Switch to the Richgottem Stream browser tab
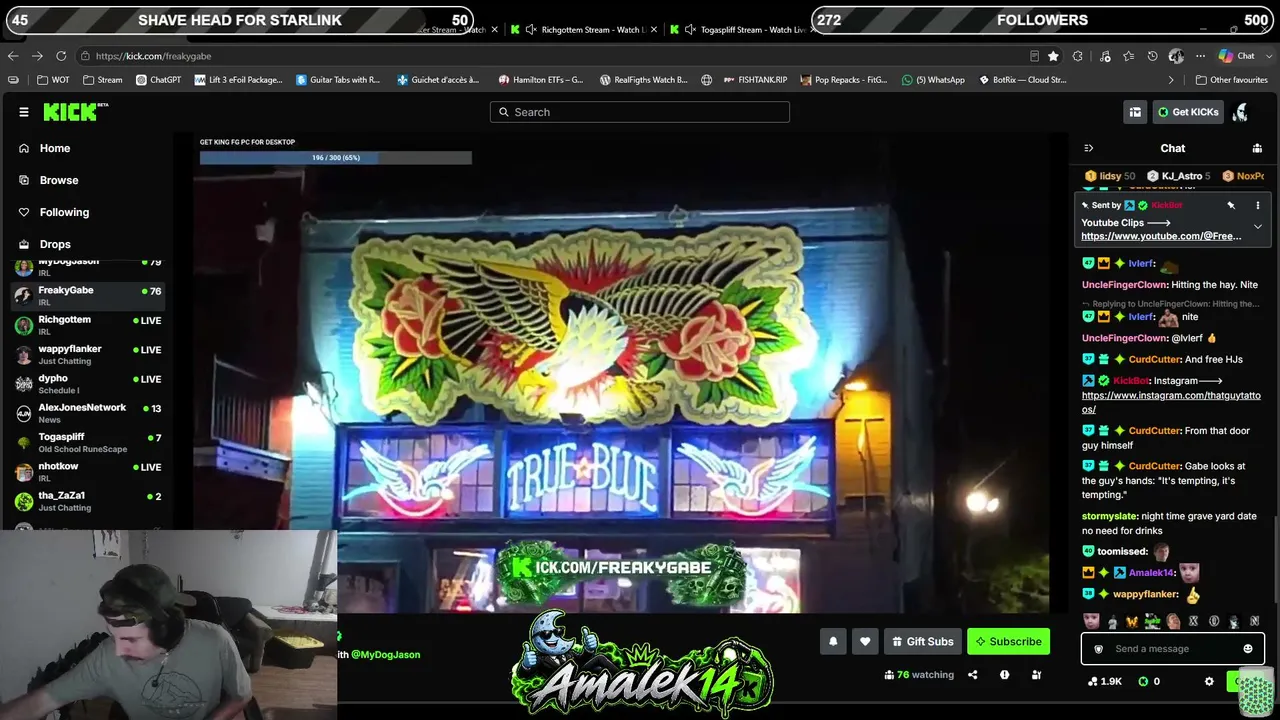 click(582, 30)
